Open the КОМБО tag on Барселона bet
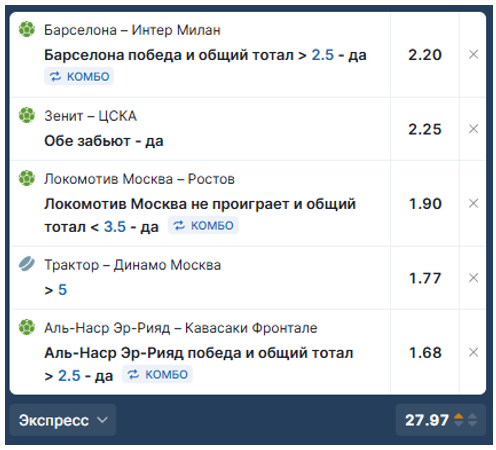 point(79,76)
